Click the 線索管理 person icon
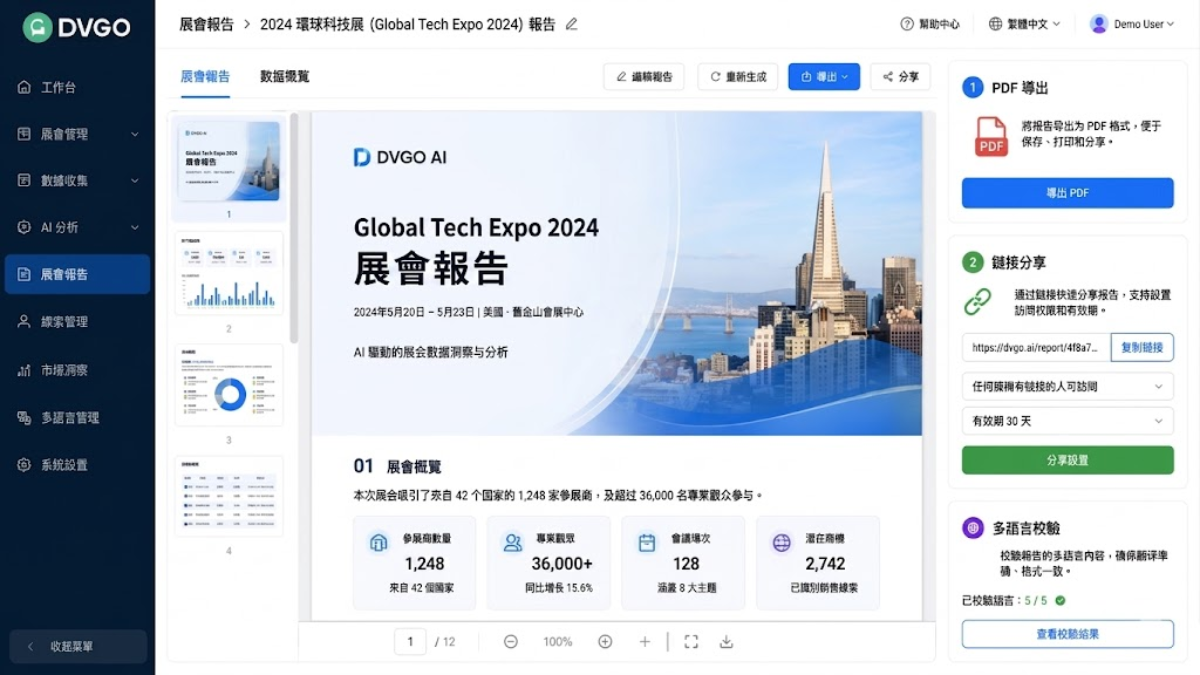Viewport: 1200px width, 675px height. pyautogui.click(x=25, y=322)
